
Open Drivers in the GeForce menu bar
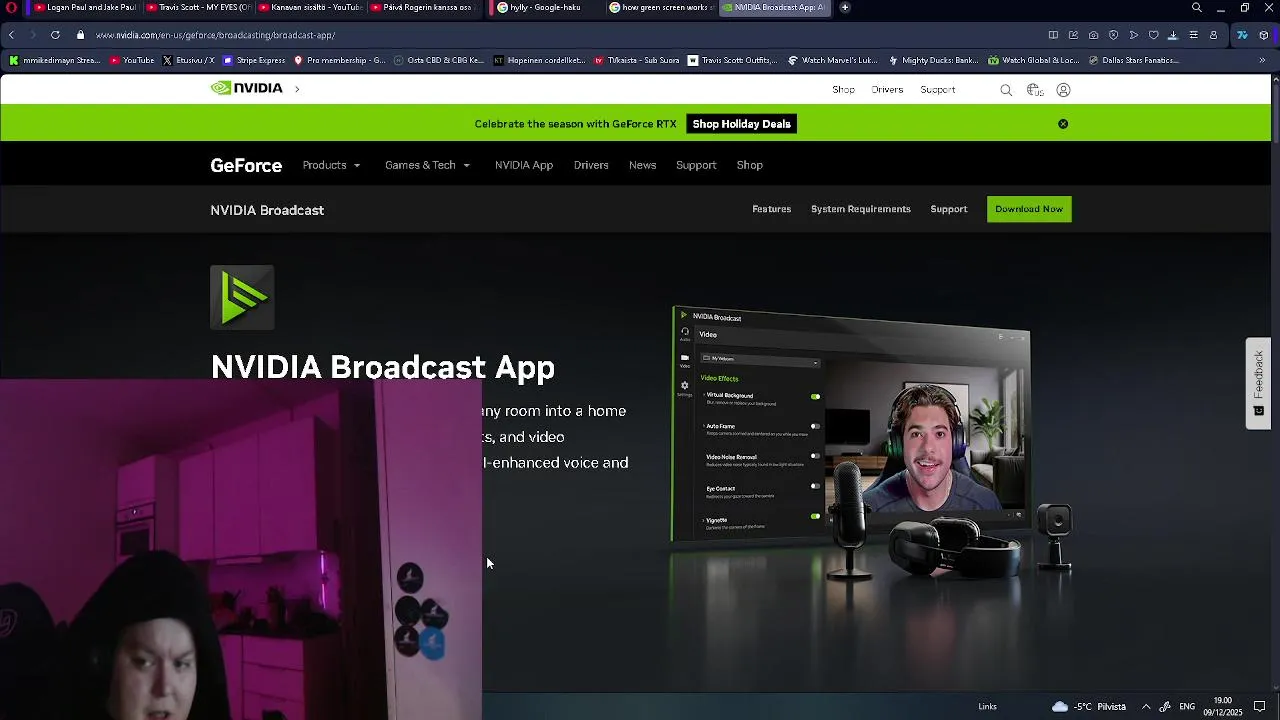click(591, 165)
